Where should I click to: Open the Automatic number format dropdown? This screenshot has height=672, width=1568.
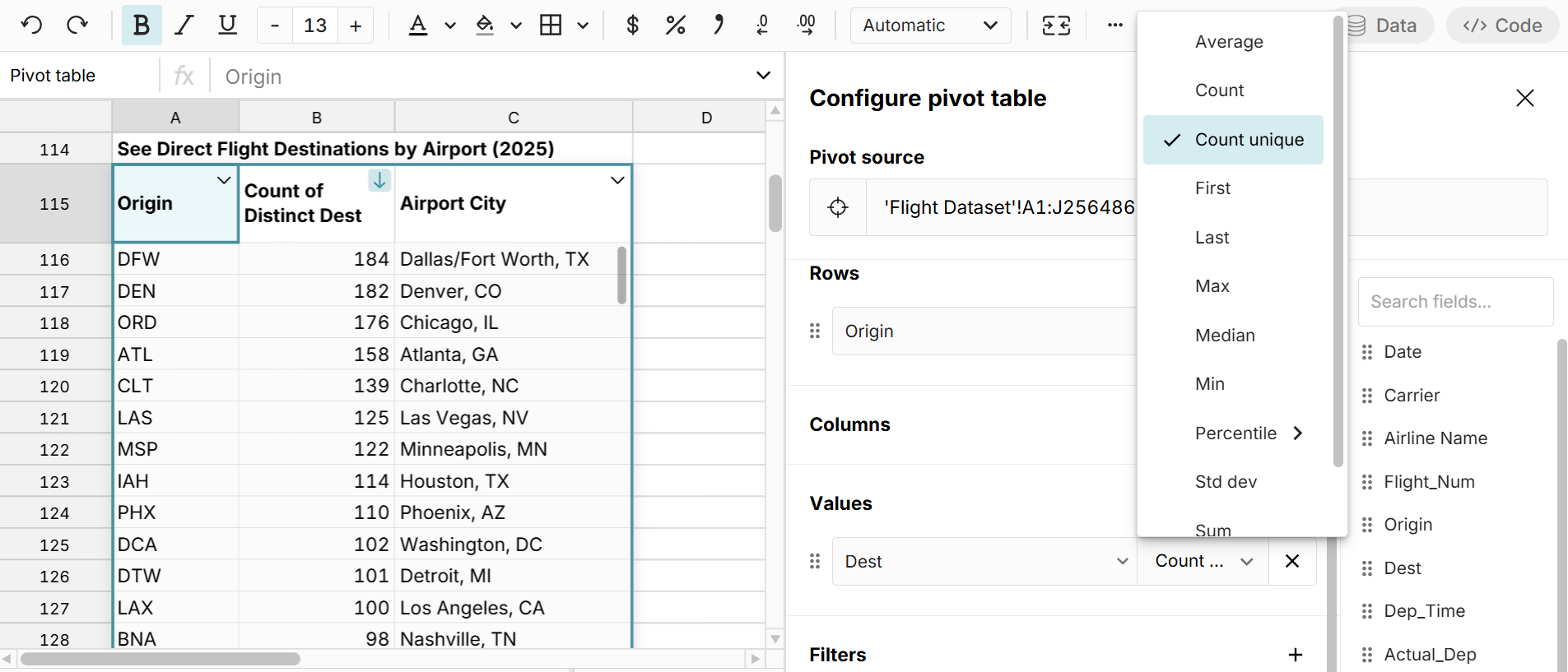click(x=929, y=25)
